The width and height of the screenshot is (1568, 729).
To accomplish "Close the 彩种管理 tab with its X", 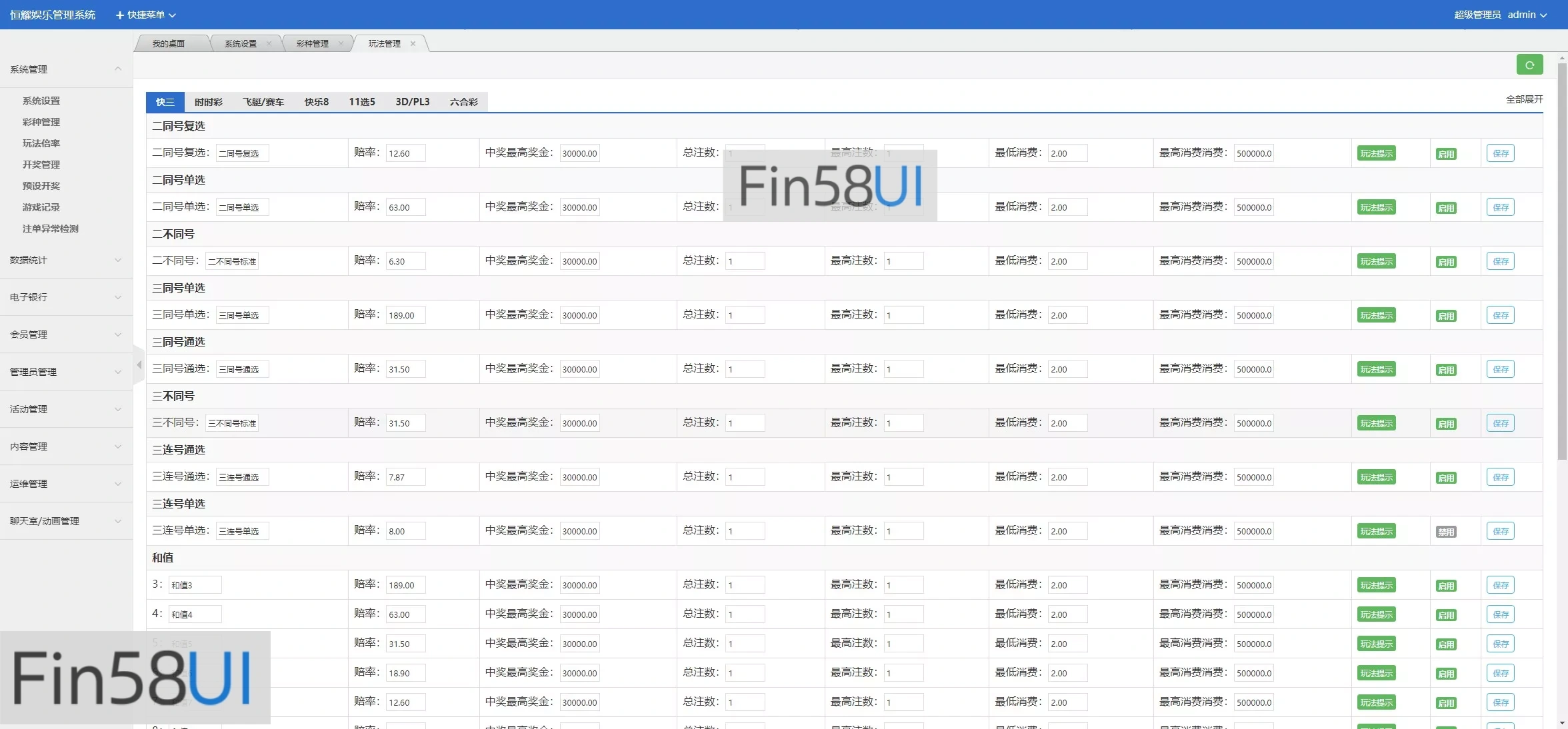I will tap(341, 43).
